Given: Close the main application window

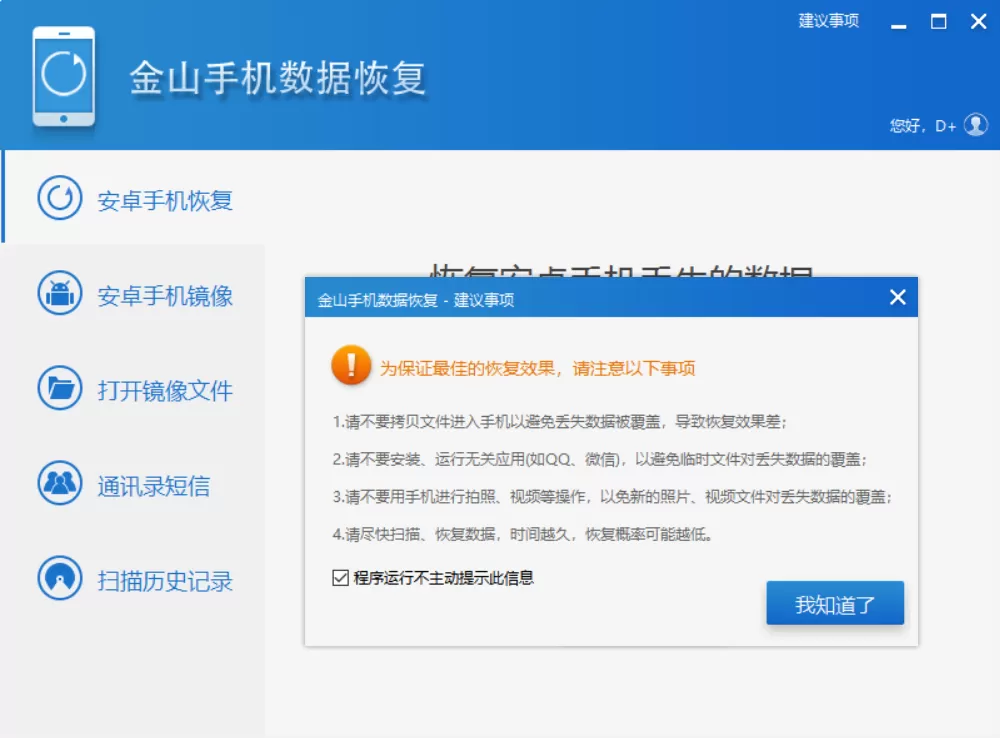Looking at the screenshot, I should coord(978,22).
